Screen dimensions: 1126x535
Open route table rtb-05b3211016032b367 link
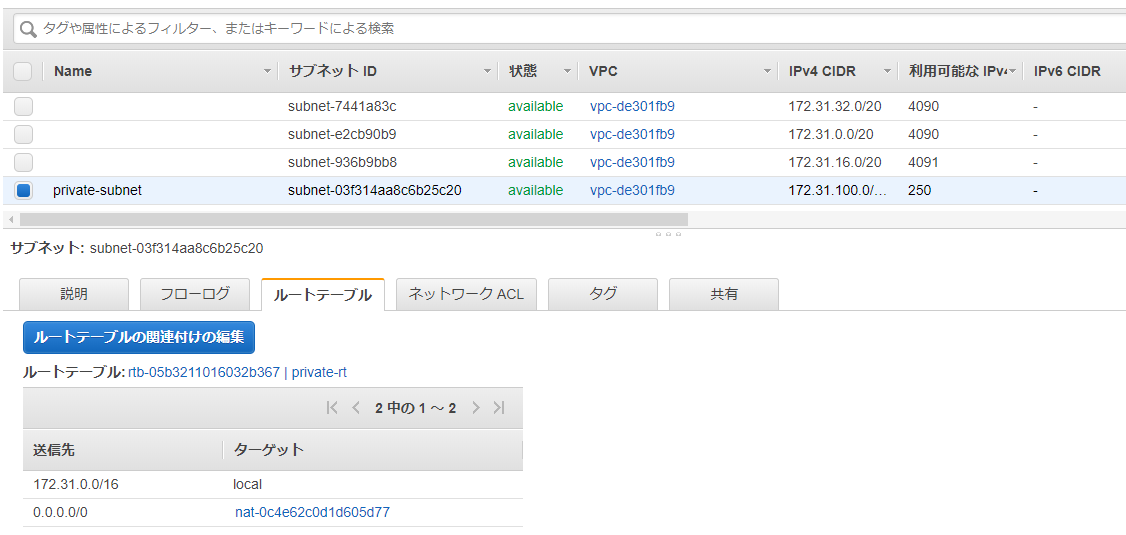204,372
